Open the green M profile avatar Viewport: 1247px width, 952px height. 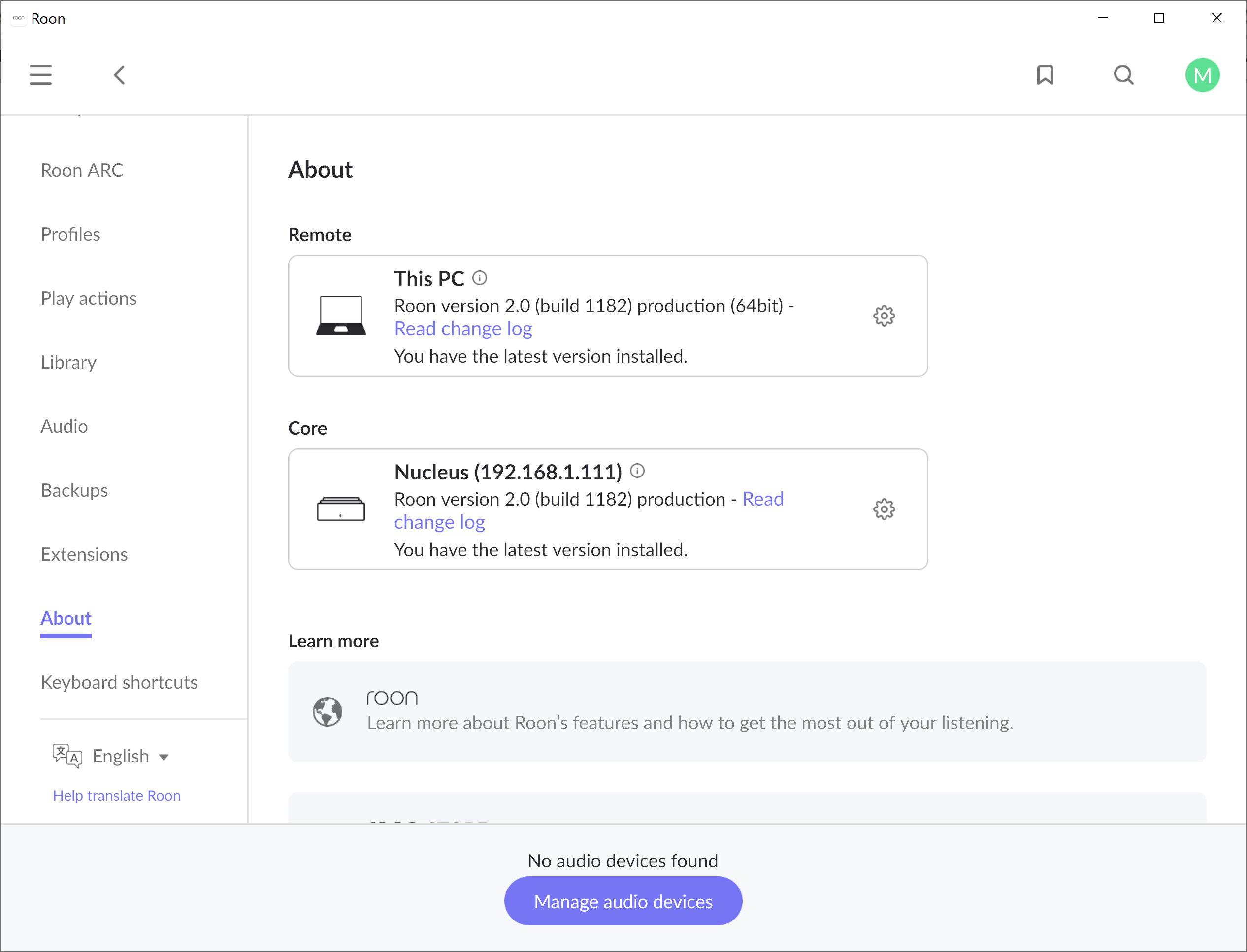[x=1202, y=75]
